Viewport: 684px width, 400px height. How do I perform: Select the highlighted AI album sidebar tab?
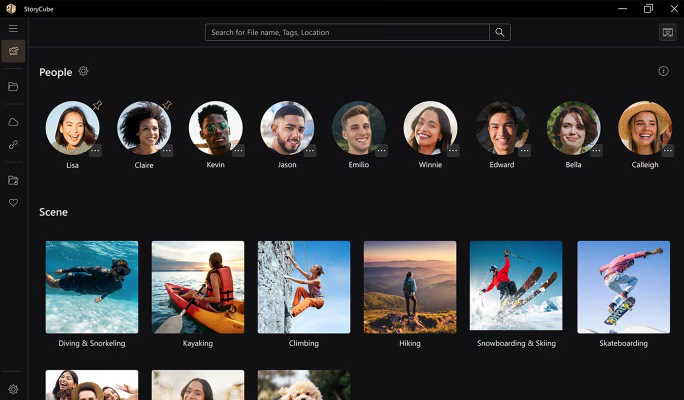pyautogui.click(x=13, y=51)
